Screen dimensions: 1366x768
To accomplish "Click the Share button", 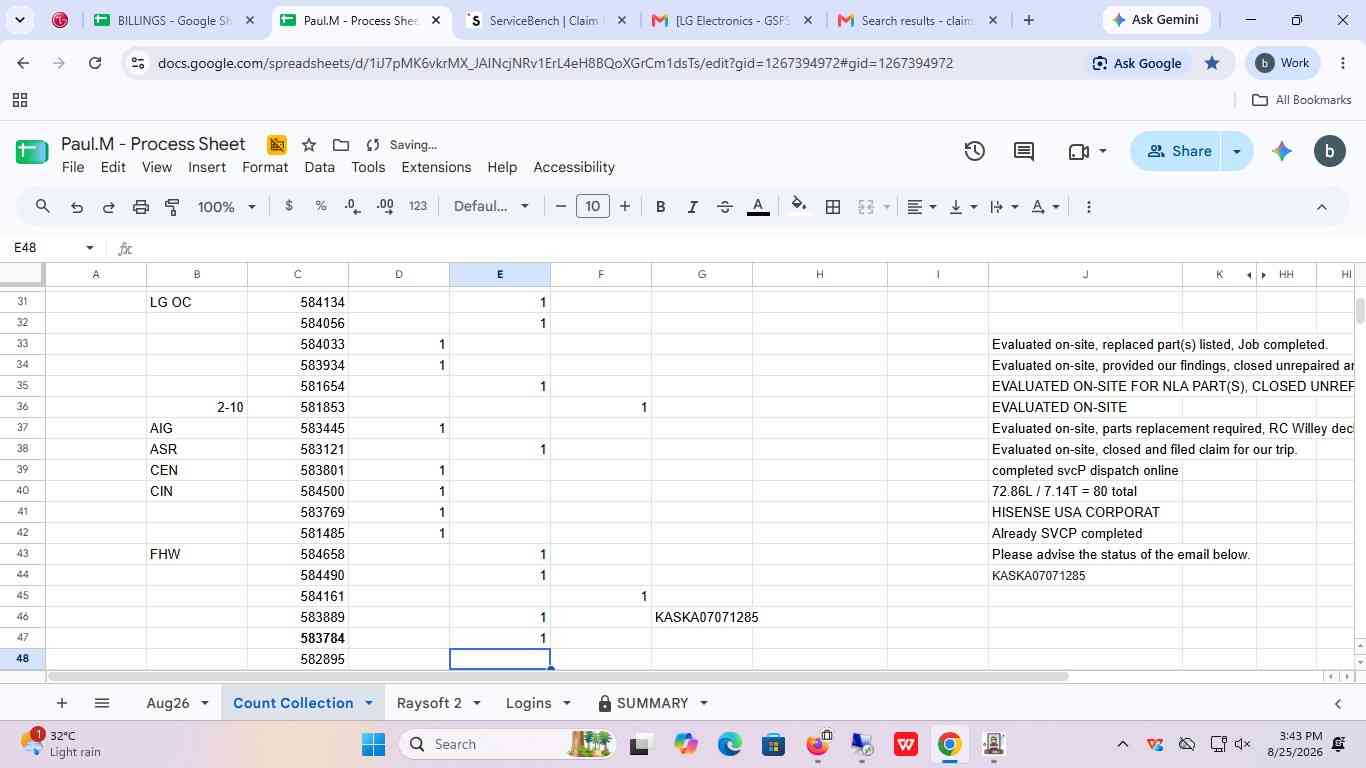I will (1179, 151).
